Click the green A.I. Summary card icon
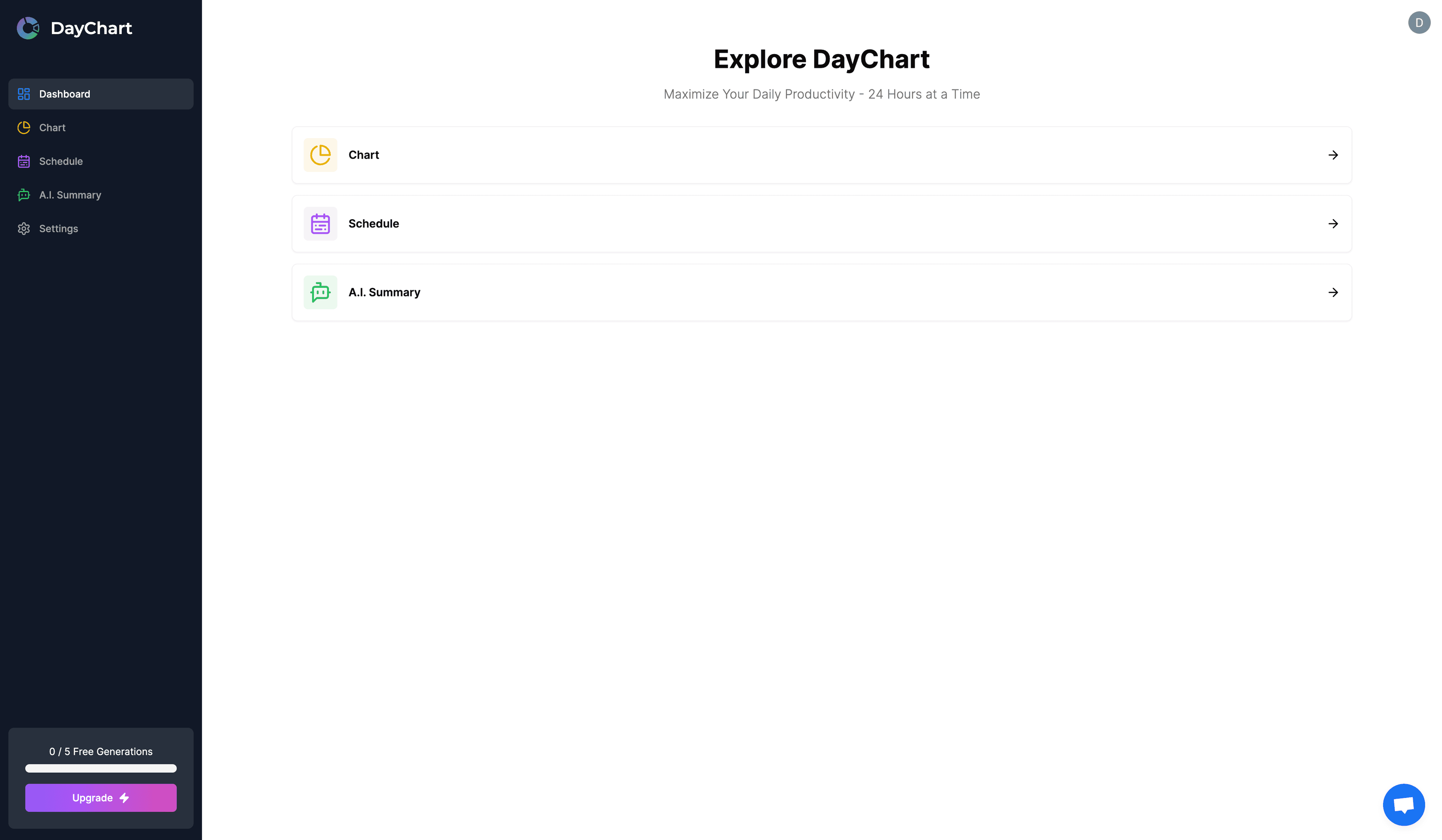This screenshot has width=1442, height=840. click(x=320, y=292)
